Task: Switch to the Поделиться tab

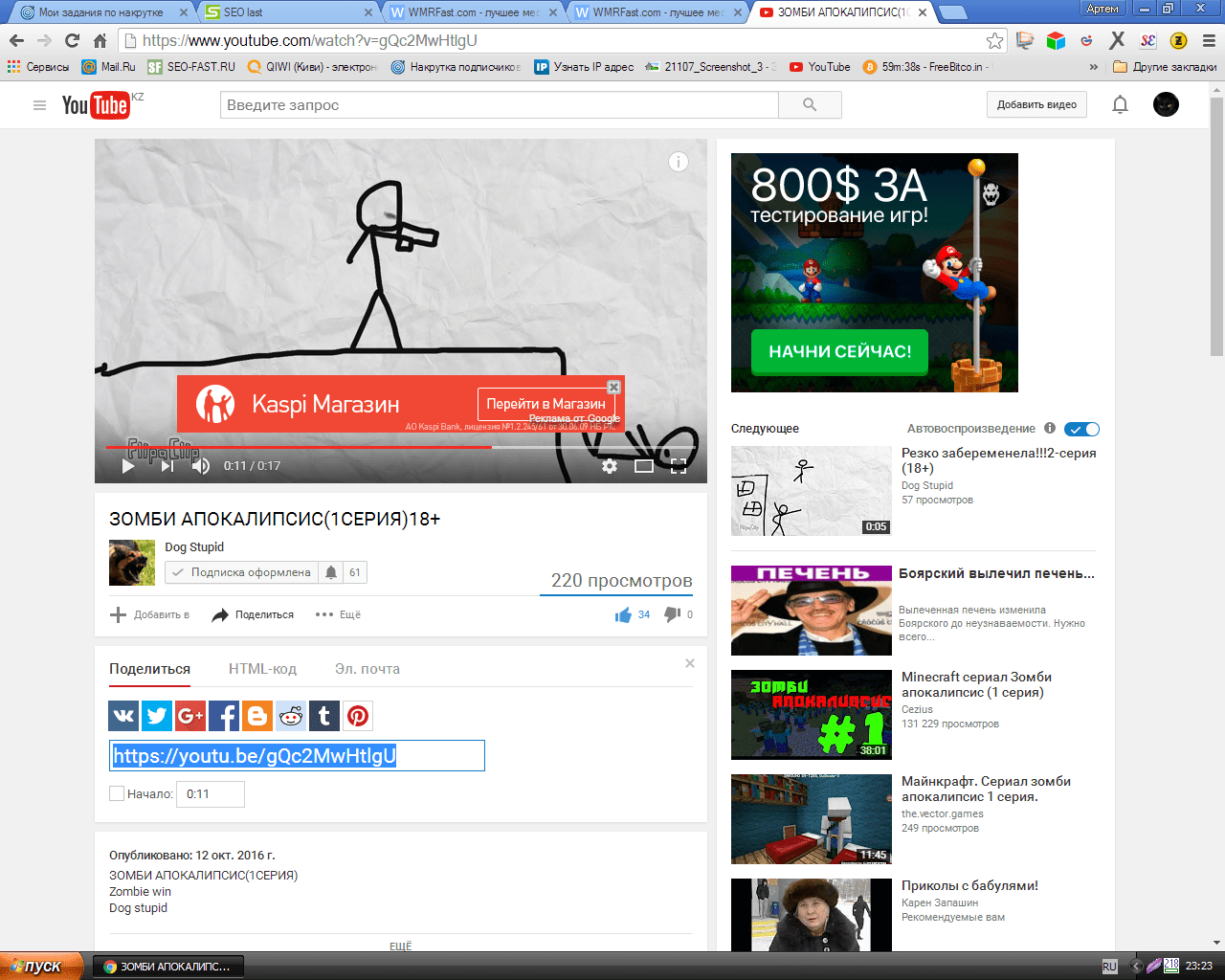Action: (x=149, y=669)
